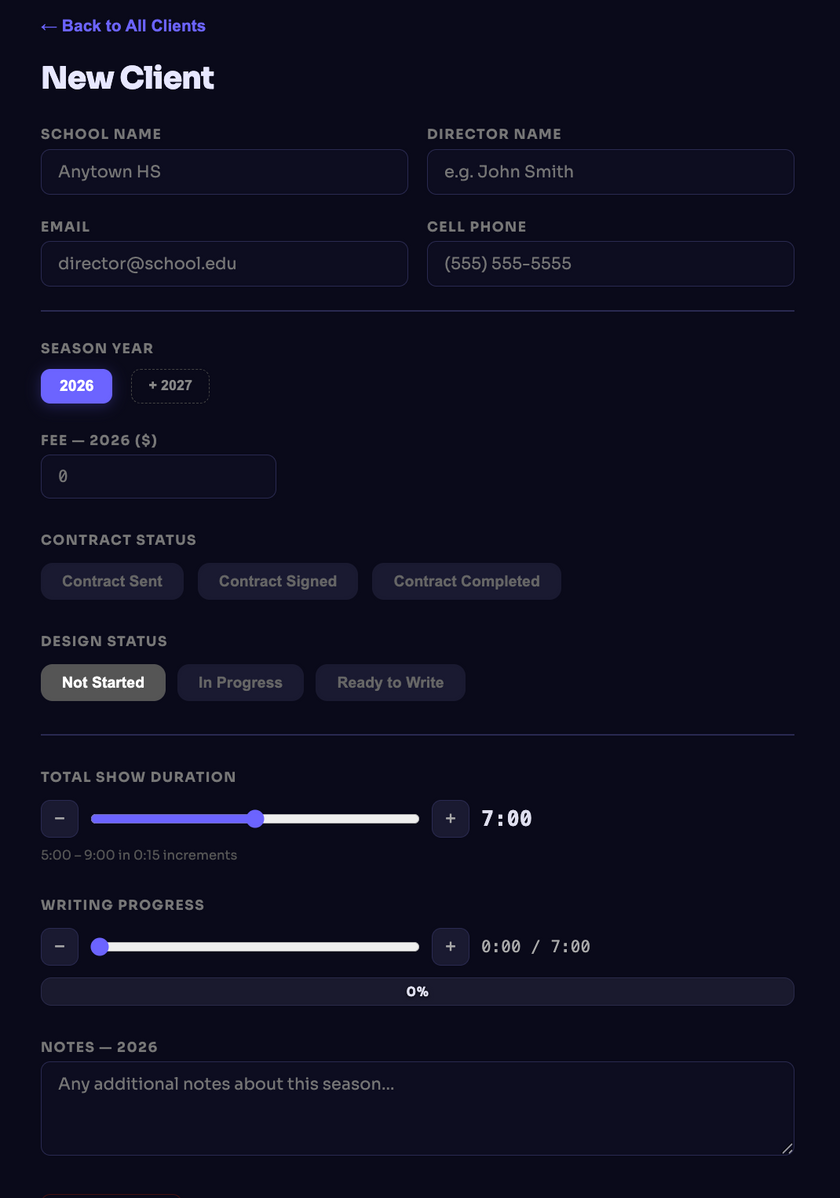Viewport: 840px width, 1198px height.
Task: Set design status to In Progress
Action: [x=240, y=682]
